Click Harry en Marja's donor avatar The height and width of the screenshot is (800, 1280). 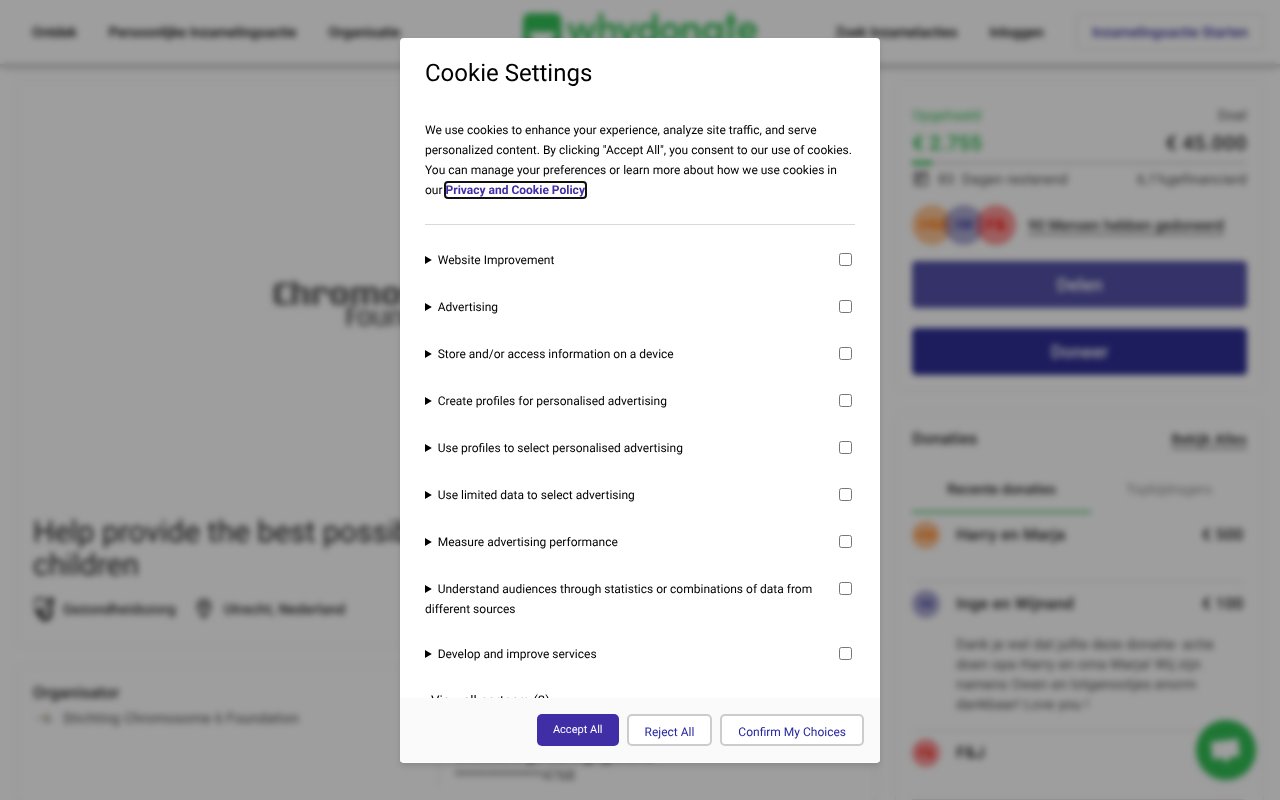tap(926, 535)
